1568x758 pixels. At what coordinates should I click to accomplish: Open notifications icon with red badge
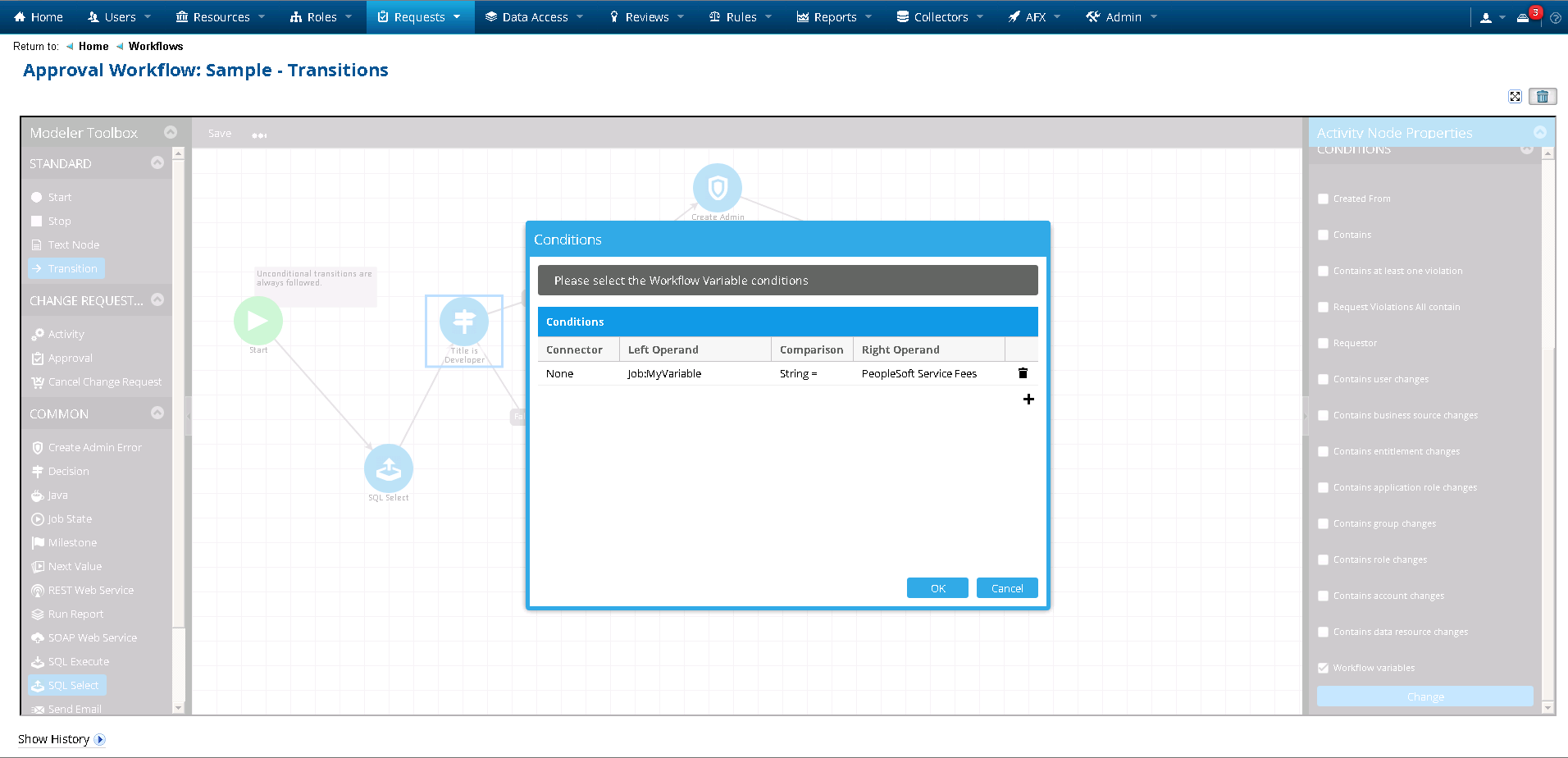[1525, 17]
